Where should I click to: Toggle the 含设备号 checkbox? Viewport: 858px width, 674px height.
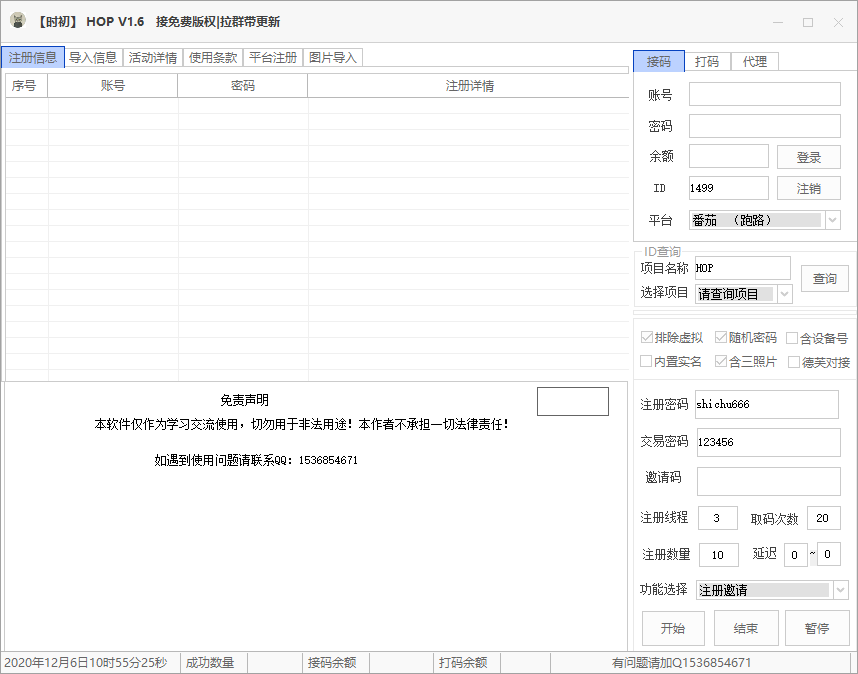click(x=792, y=339)
